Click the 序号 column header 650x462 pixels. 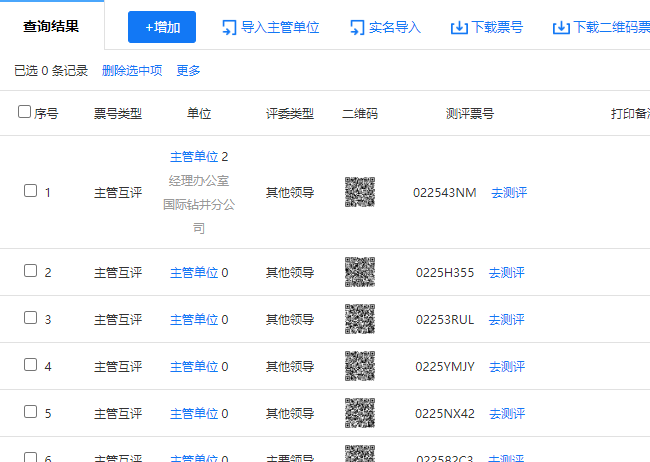click(x=46, y=113)
